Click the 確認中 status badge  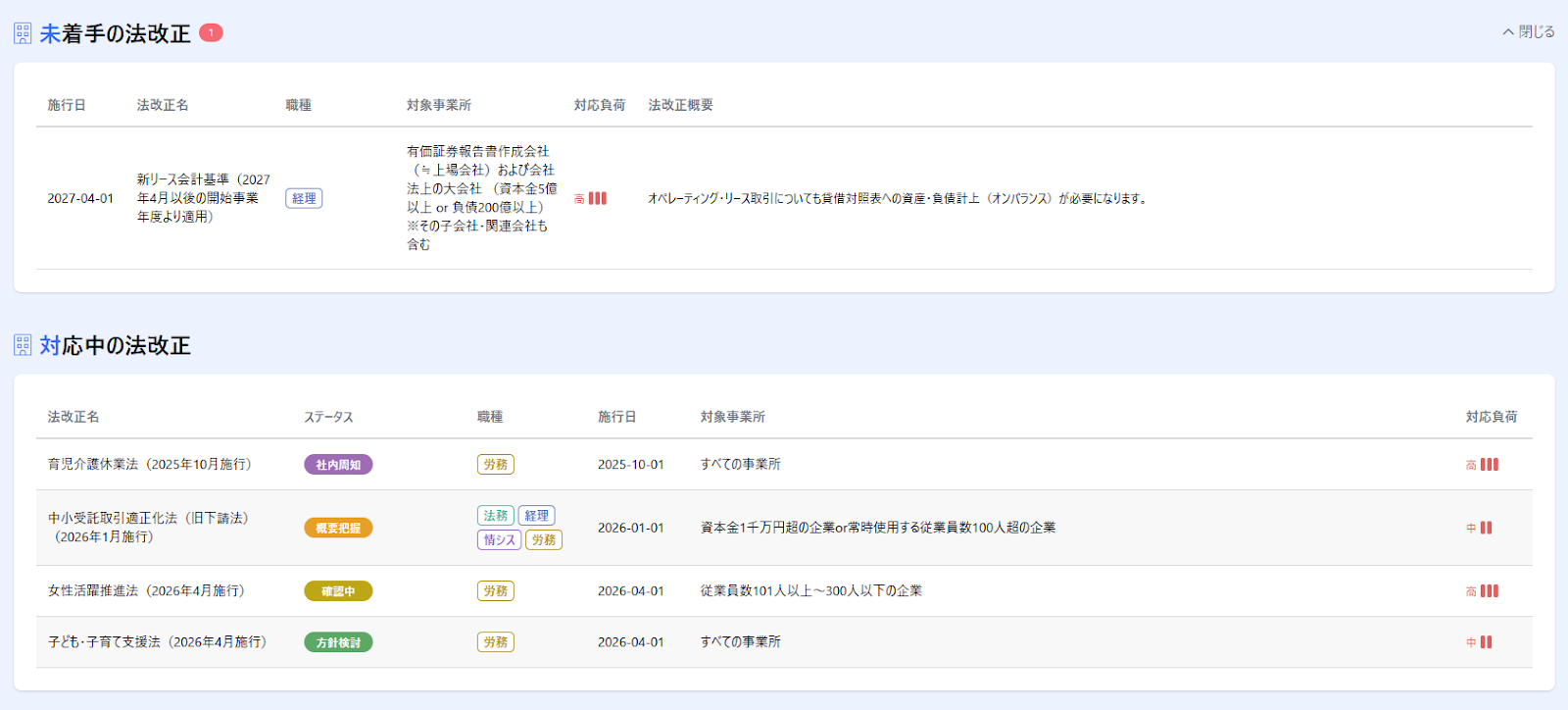coord(338,591)
